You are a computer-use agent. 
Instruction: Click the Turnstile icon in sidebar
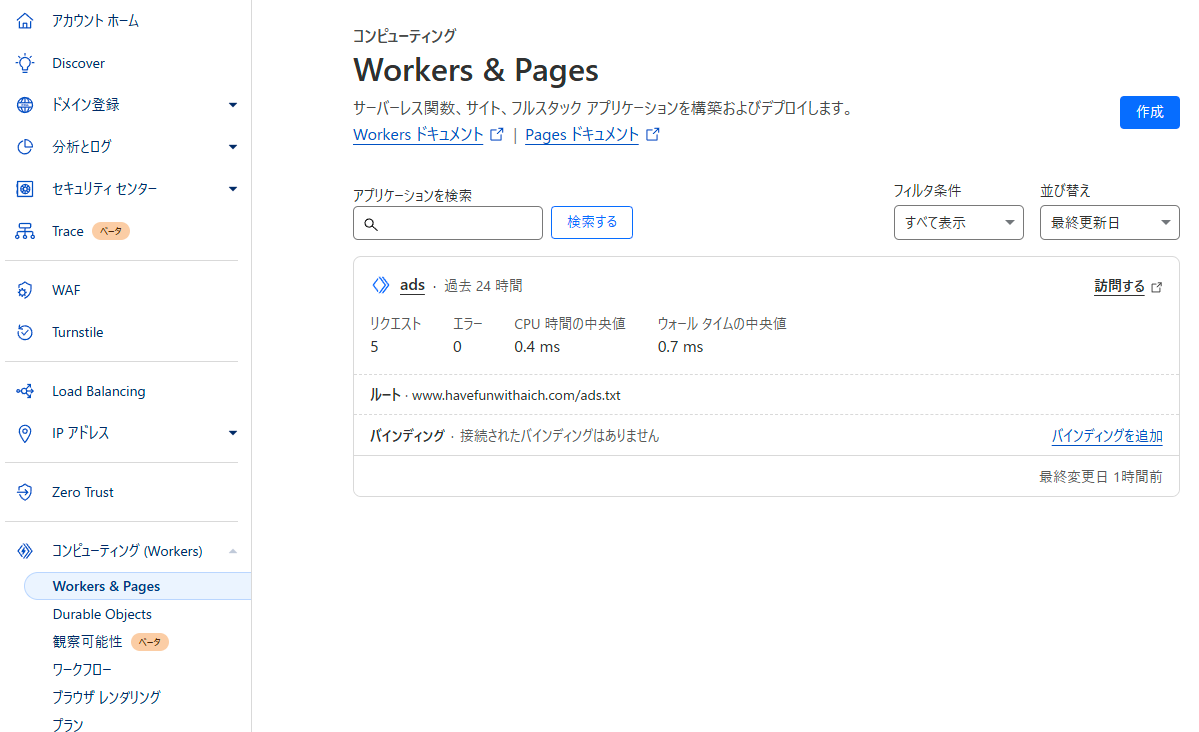pyautogui.click(x=24, y=332)
